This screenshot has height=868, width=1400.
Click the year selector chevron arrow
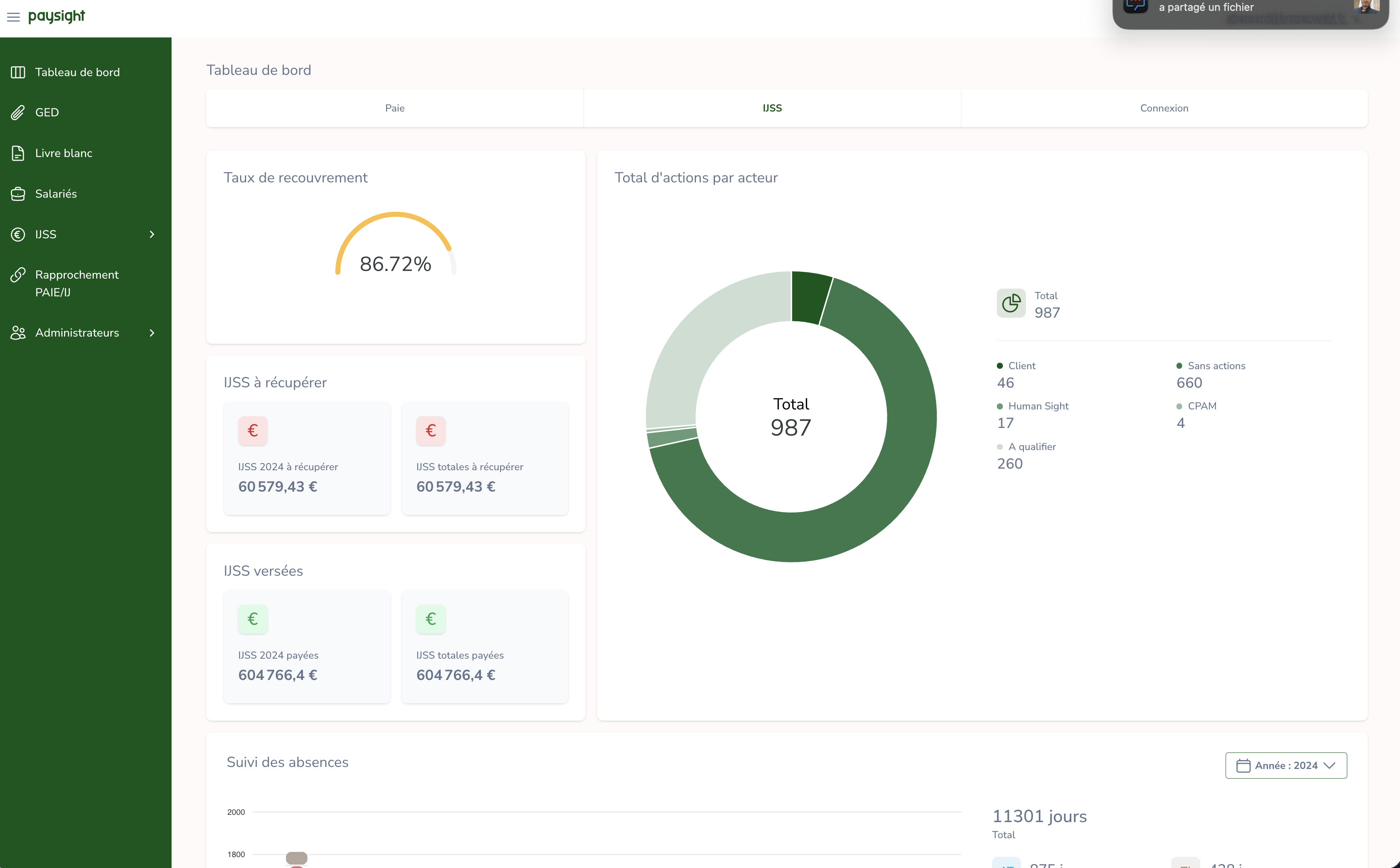click(x=1329, y=765)
